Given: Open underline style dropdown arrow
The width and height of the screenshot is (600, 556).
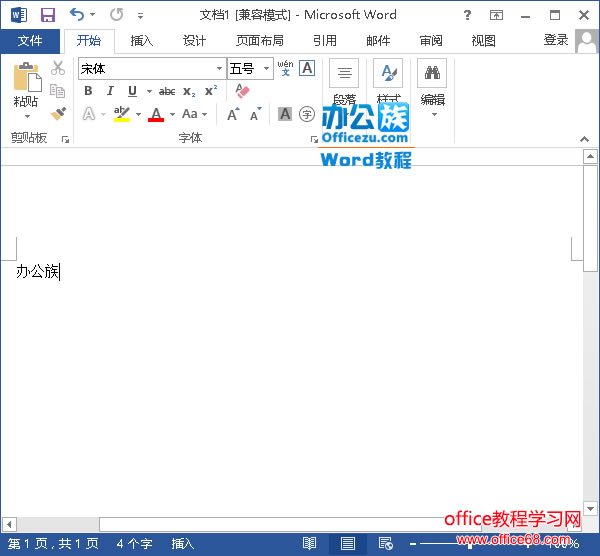Looking at the screenshot, I should [149, 91].
